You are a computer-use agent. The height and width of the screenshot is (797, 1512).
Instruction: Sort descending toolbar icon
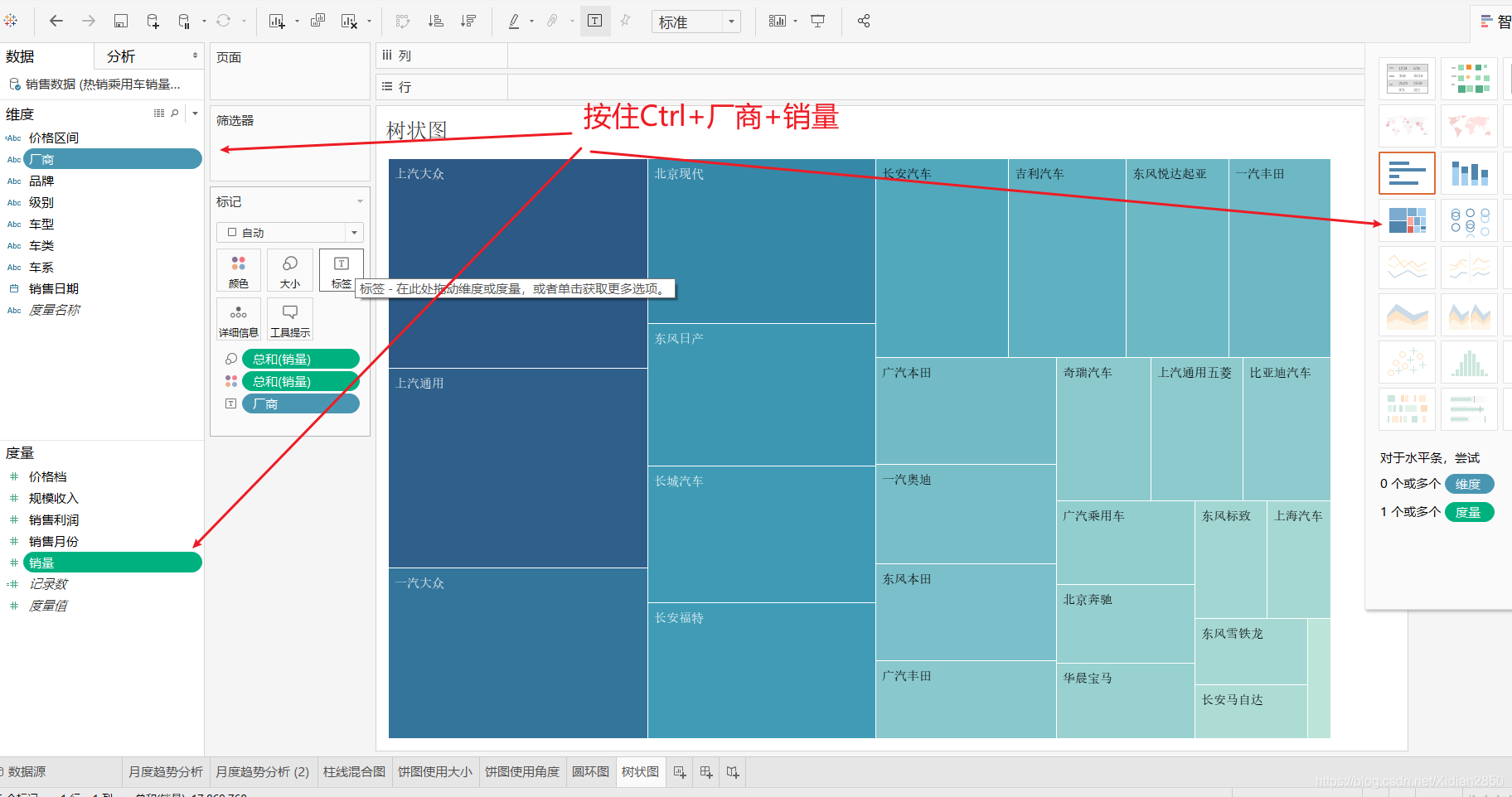click(468, 21)
